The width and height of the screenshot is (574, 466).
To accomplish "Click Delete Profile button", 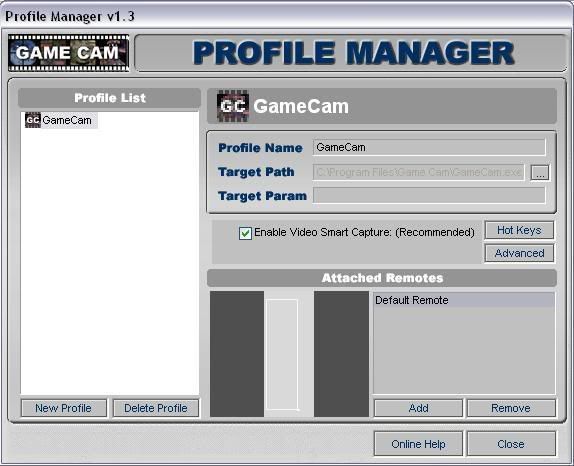I will (156, 408).
